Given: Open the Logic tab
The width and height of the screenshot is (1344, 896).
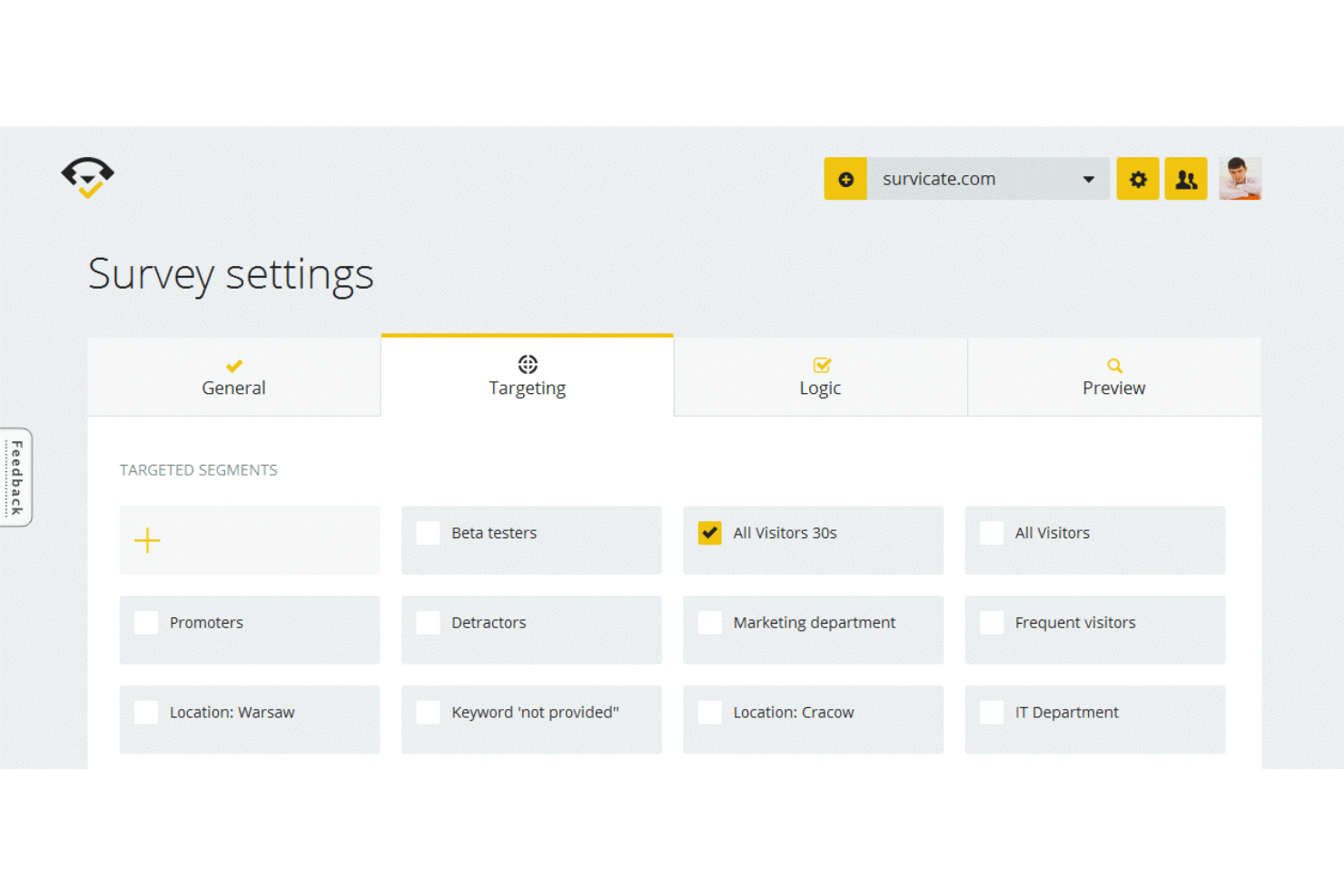Looking at the screenshot, I should click(820, 388).
